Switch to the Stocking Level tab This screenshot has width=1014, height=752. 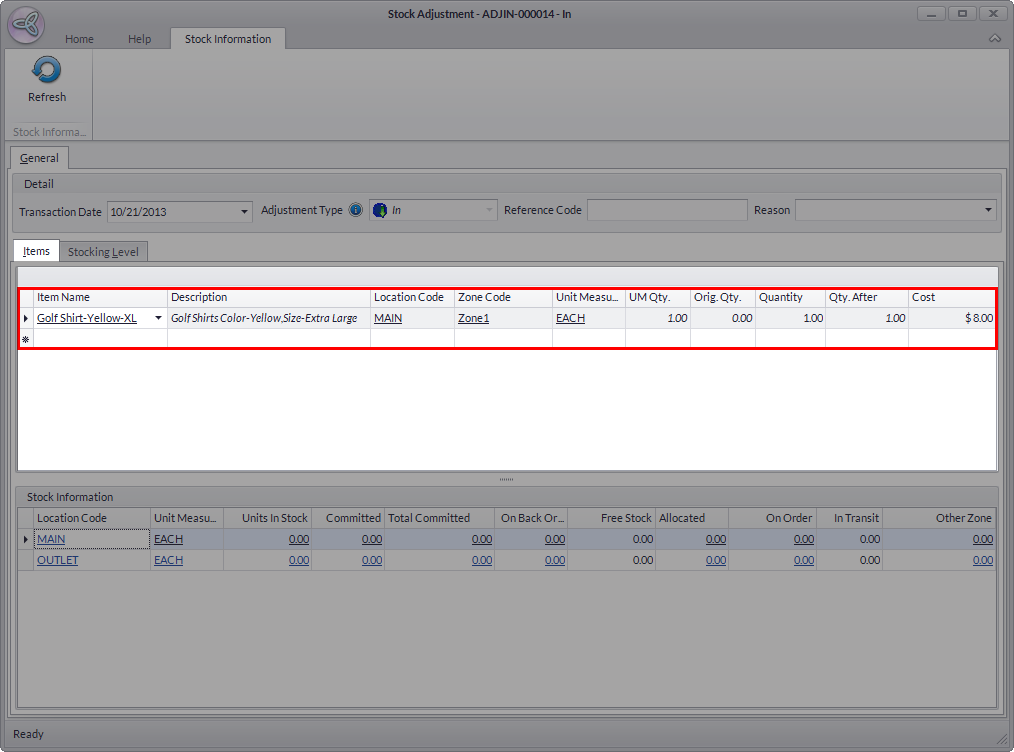coord(103,252)
